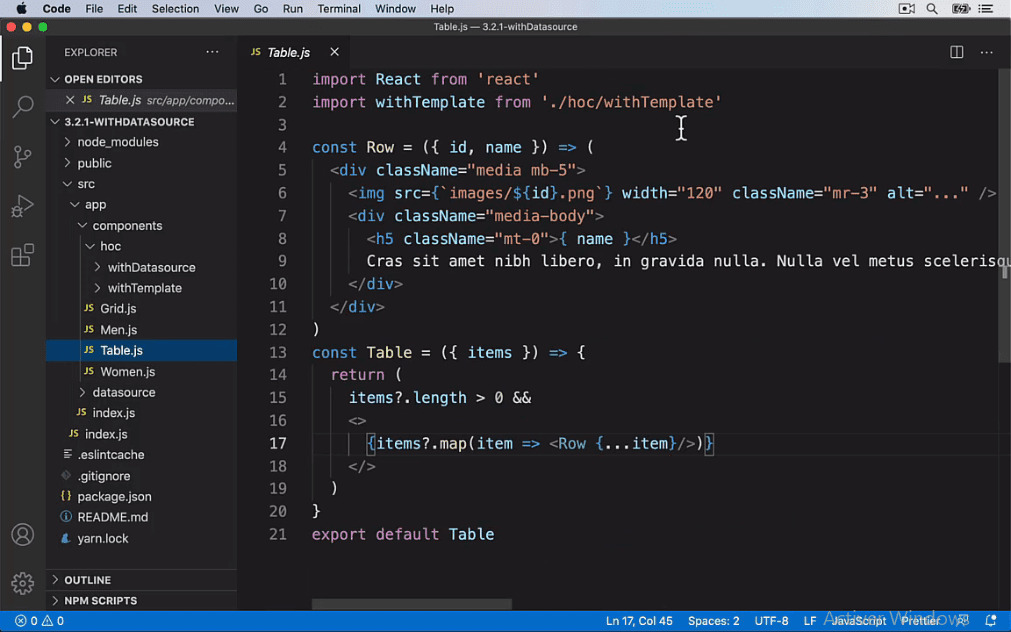Open the editor More Actions ellipsis menu
The height and width of the screenshot is (632, 1011).
[x=986, y=52]
